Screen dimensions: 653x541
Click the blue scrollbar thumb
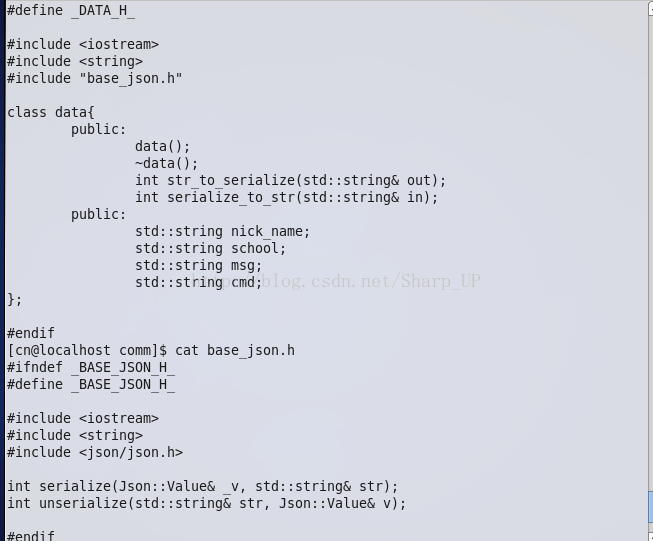click(650, 506)
